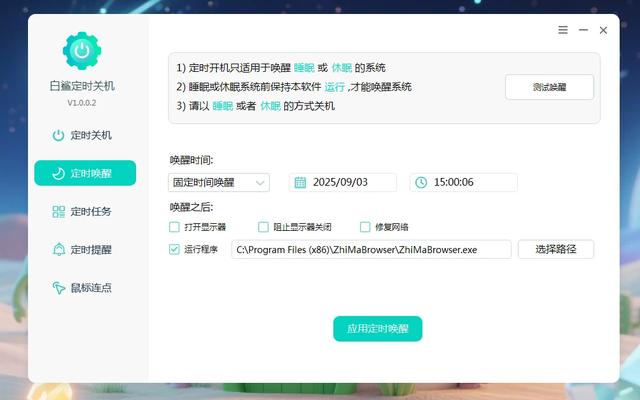
Task: Open the hamburger menu icon
Action: pyautogui.click(x=563, y=30)
